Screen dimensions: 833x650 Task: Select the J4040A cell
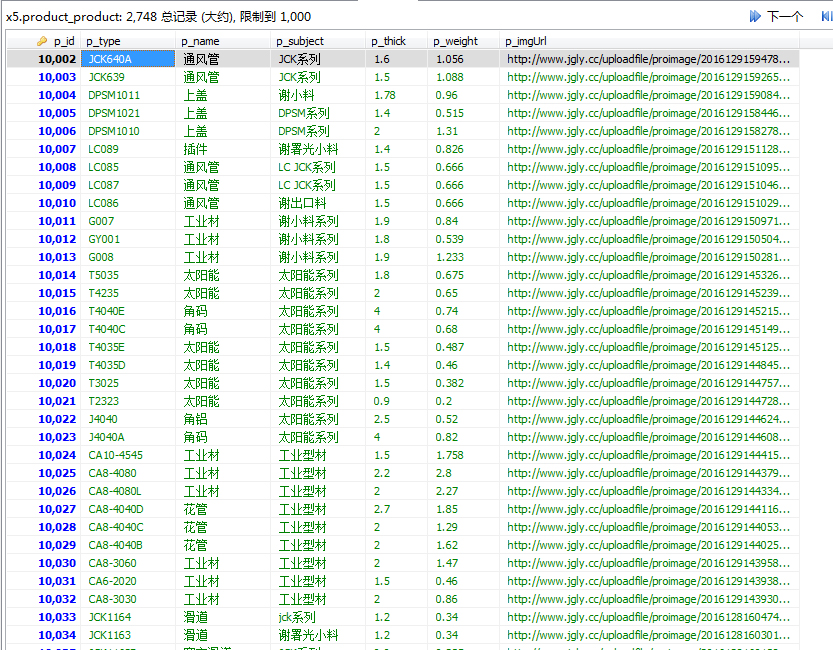tap(128, 438)
